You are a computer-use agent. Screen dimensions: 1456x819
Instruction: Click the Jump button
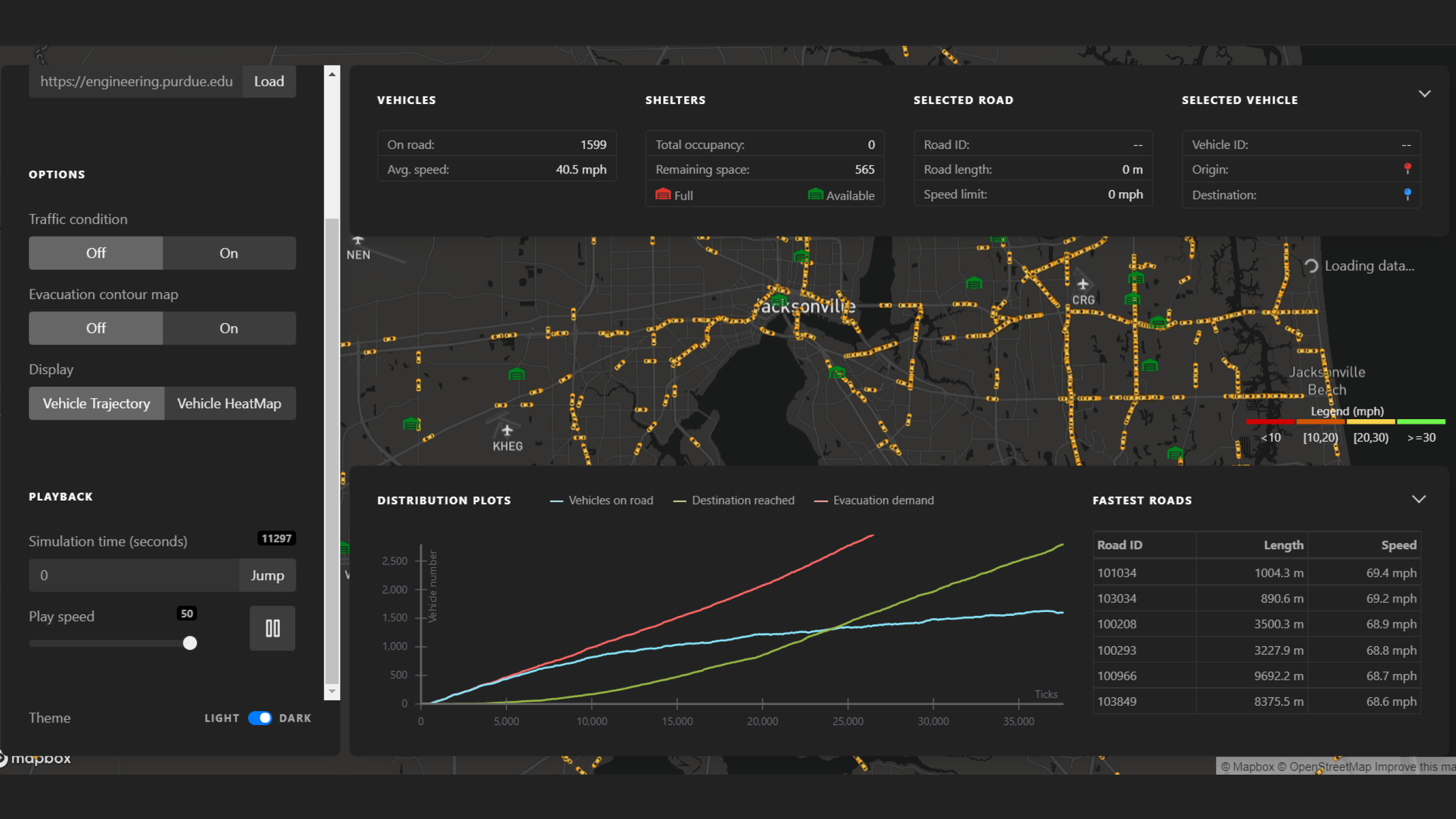pos(267,575)
